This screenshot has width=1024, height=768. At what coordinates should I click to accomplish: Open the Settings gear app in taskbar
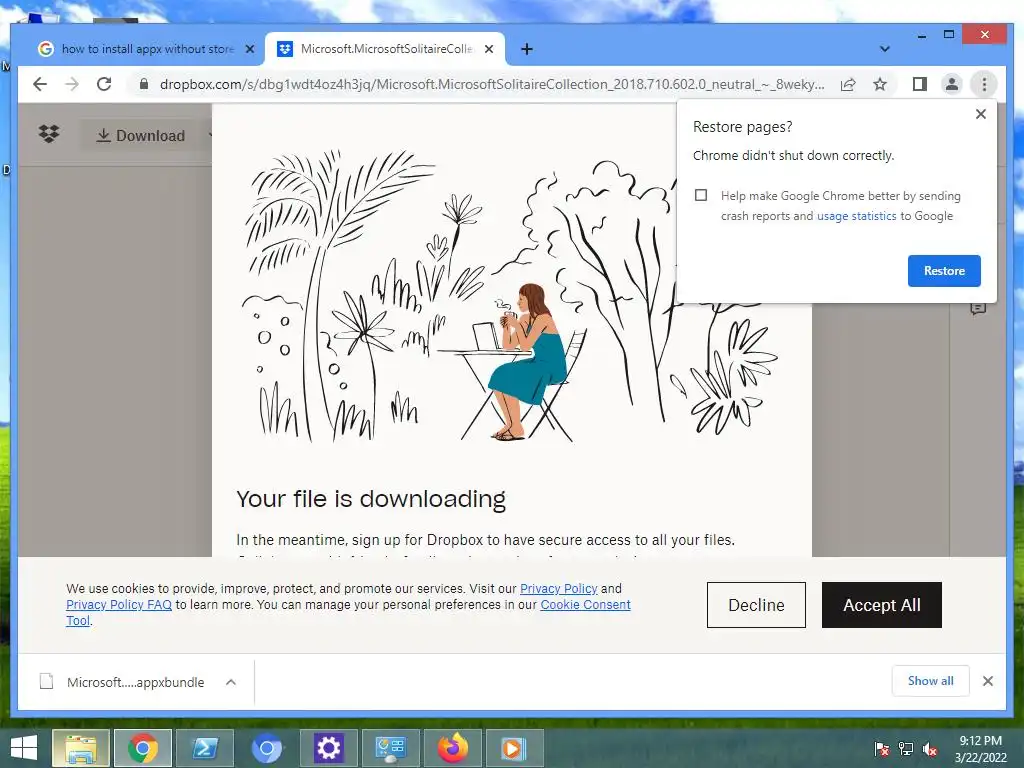[328, 748]
